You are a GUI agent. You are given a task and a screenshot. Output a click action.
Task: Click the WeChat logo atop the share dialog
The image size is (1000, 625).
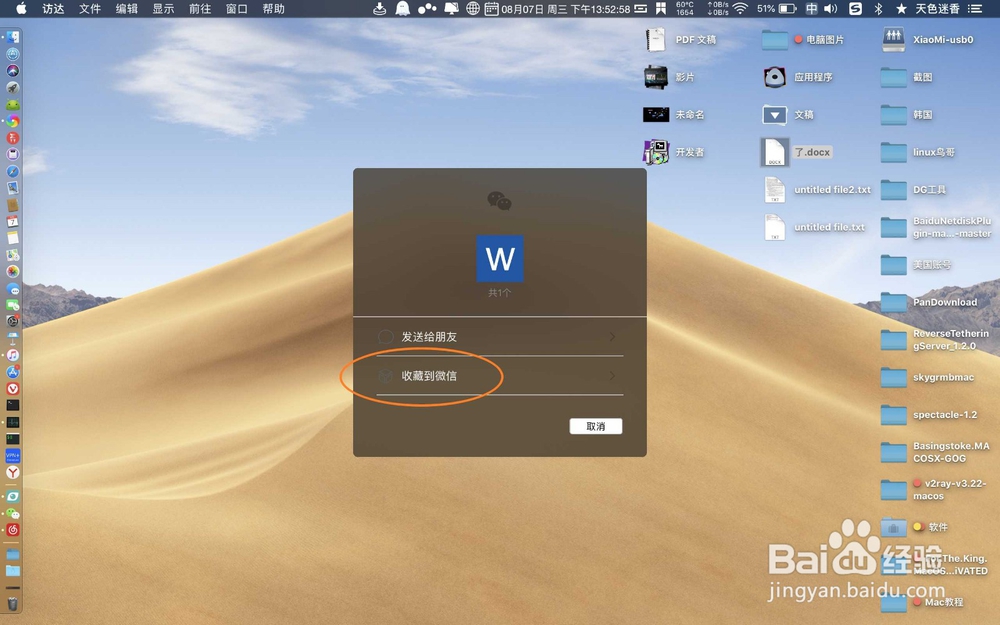coord(500,199)
